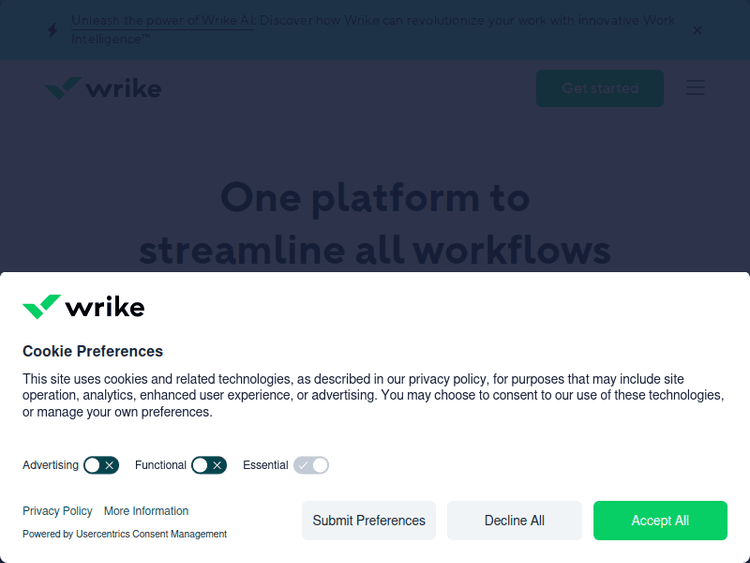Viewport: 750px width, 563px height.
Task: Click the Essential cookies switch
Action: click(x=311, y=465)
